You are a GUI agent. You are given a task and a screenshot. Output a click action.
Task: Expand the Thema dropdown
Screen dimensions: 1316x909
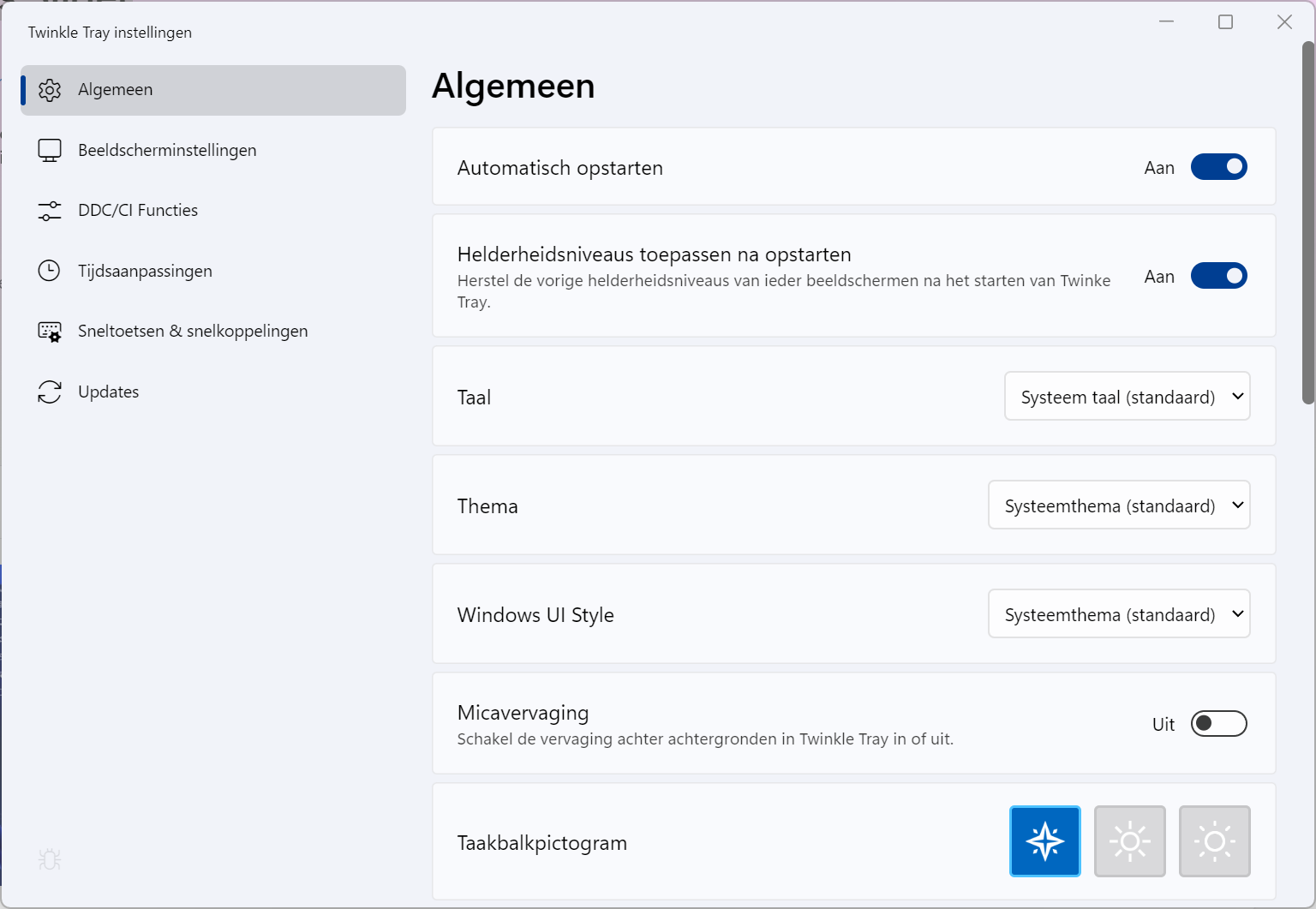[1119, 505]
